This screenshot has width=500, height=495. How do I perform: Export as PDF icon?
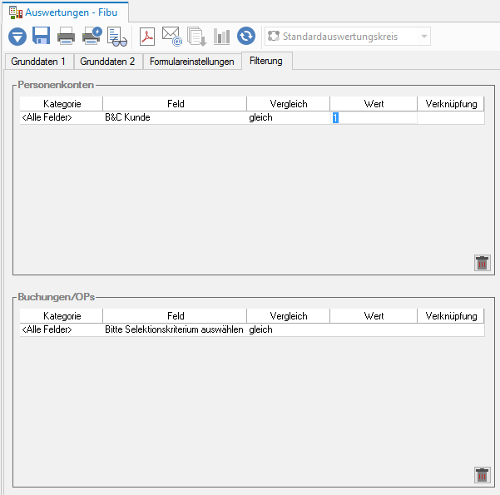(x=147, y=36)
